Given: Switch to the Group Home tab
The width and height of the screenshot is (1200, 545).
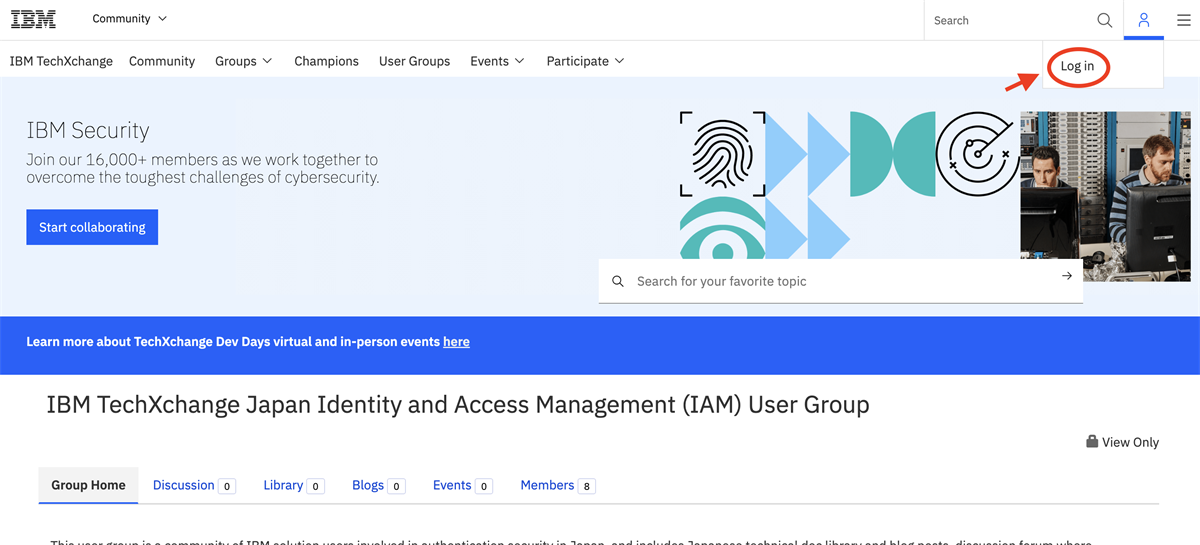Looking at the screenshot, I should pos(88,485).
